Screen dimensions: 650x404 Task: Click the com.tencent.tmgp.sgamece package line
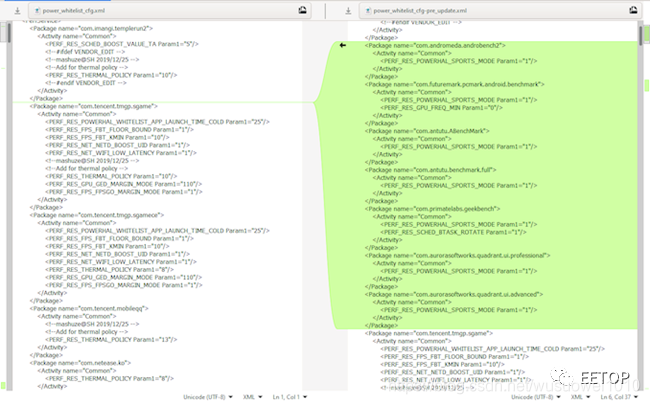(x=97, y=215)
